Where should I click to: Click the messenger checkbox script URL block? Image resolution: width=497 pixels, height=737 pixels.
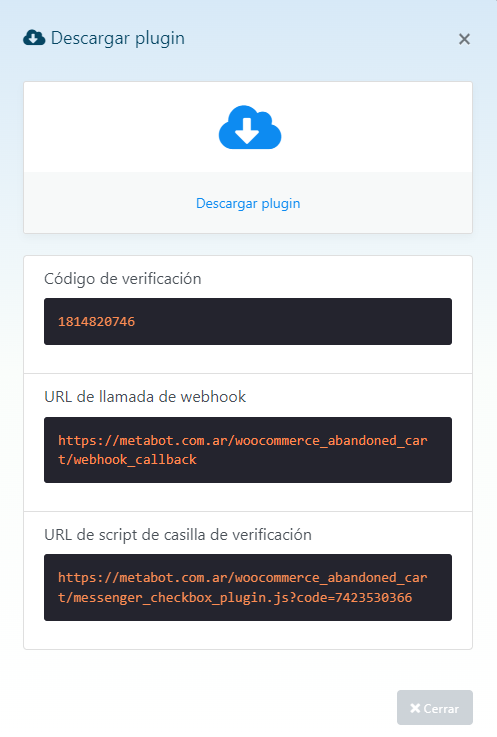tap(248, 588)
